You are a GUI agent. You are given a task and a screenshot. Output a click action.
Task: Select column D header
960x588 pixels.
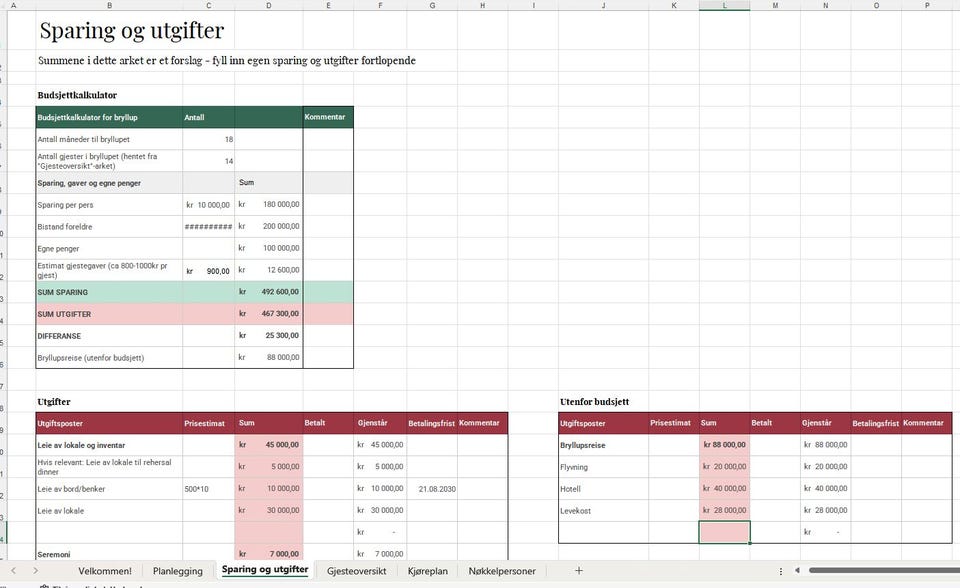269,6
